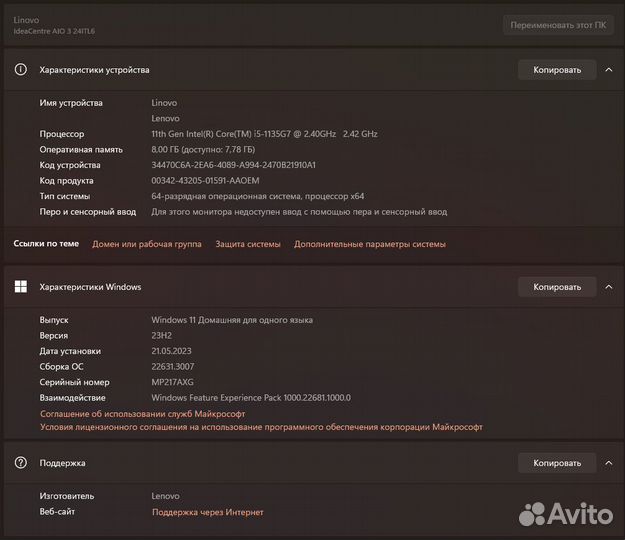The width and height of the screenshot is (625, 540).
Task: Select RAM value 8,00 ГБ
Action: coord(203,149)
